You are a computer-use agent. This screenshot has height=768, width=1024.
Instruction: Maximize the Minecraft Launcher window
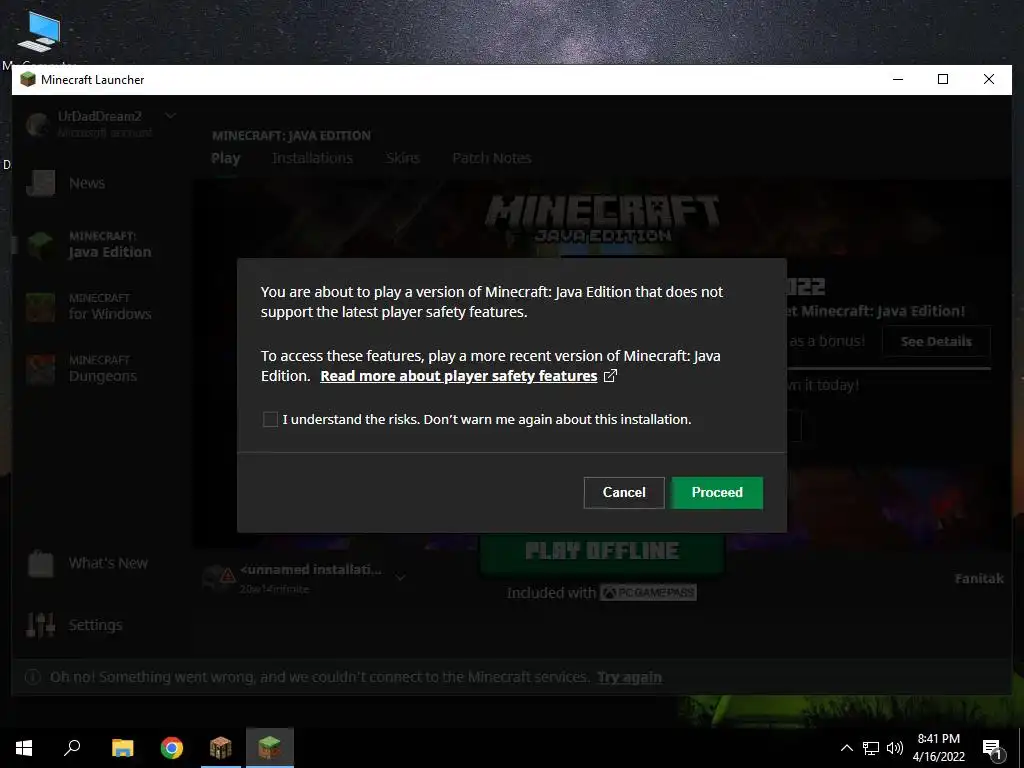[943, 80]
